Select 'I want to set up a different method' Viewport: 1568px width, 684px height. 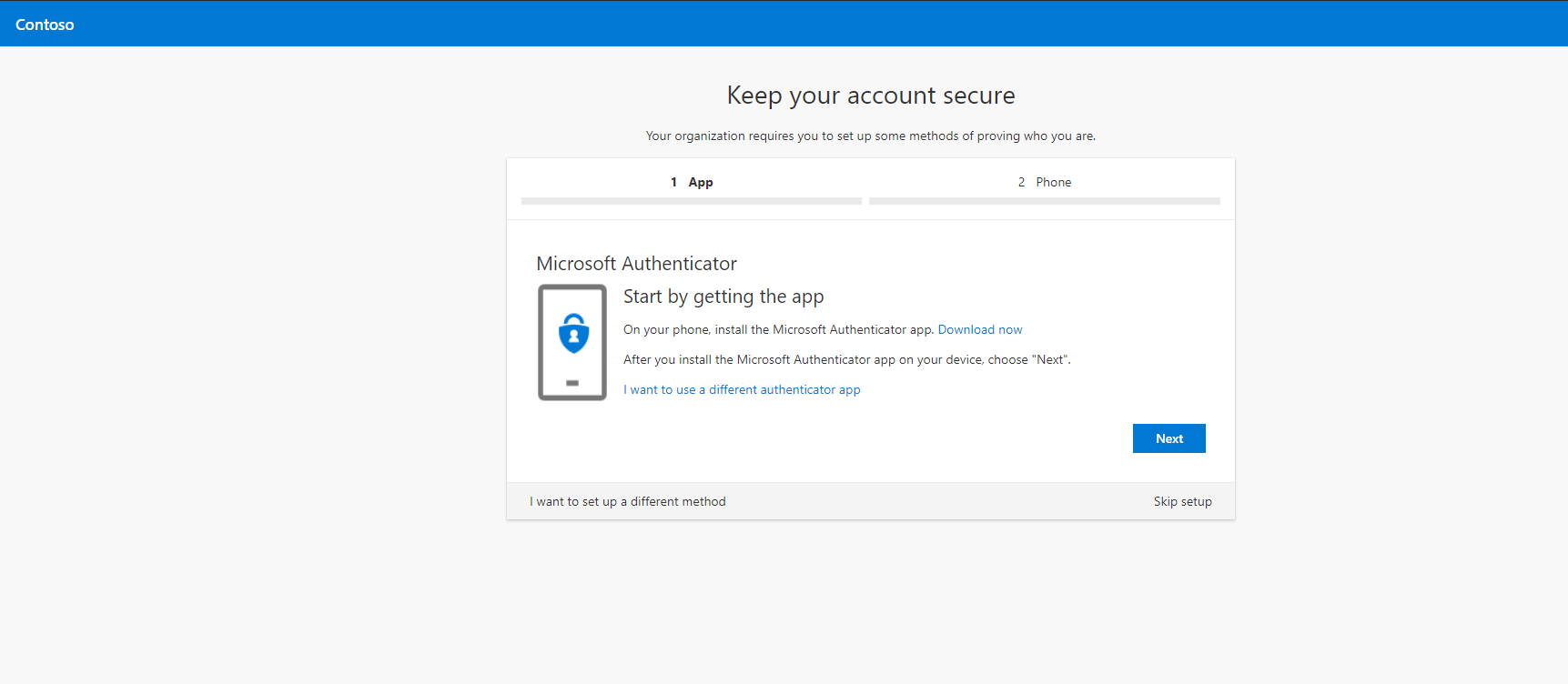tap(628, 501)
